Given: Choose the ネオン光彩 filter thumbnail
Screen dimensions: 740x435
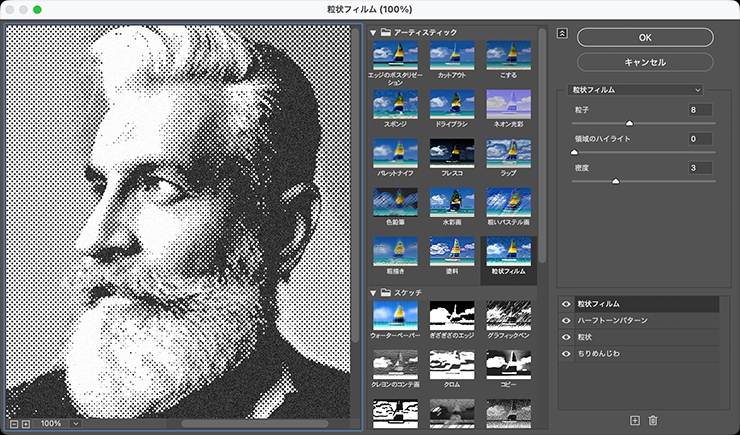Looking at the screenshot, I should tap(508, 105).
